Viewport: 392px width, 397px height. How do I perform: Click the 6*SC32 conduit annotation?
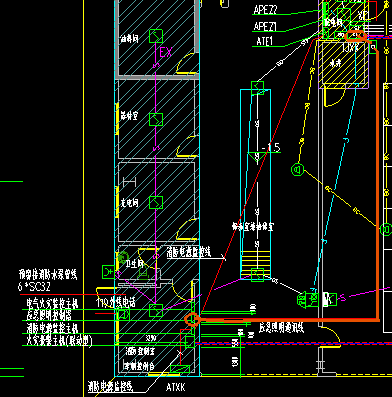(x=34, y=287)
